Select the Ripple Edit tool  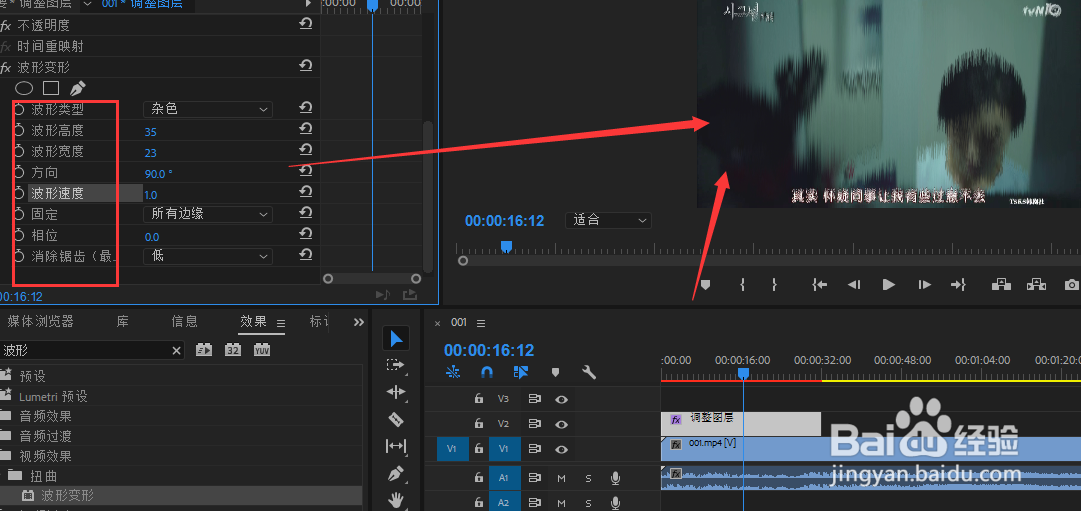(x=396, y=392)
